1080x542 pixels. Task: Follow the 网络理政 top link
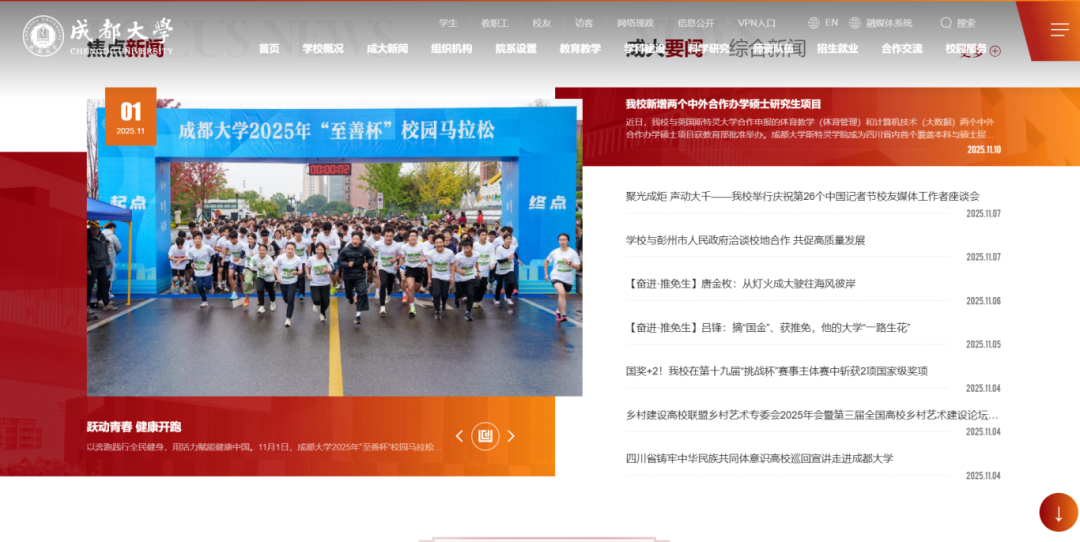coord(635,23)
